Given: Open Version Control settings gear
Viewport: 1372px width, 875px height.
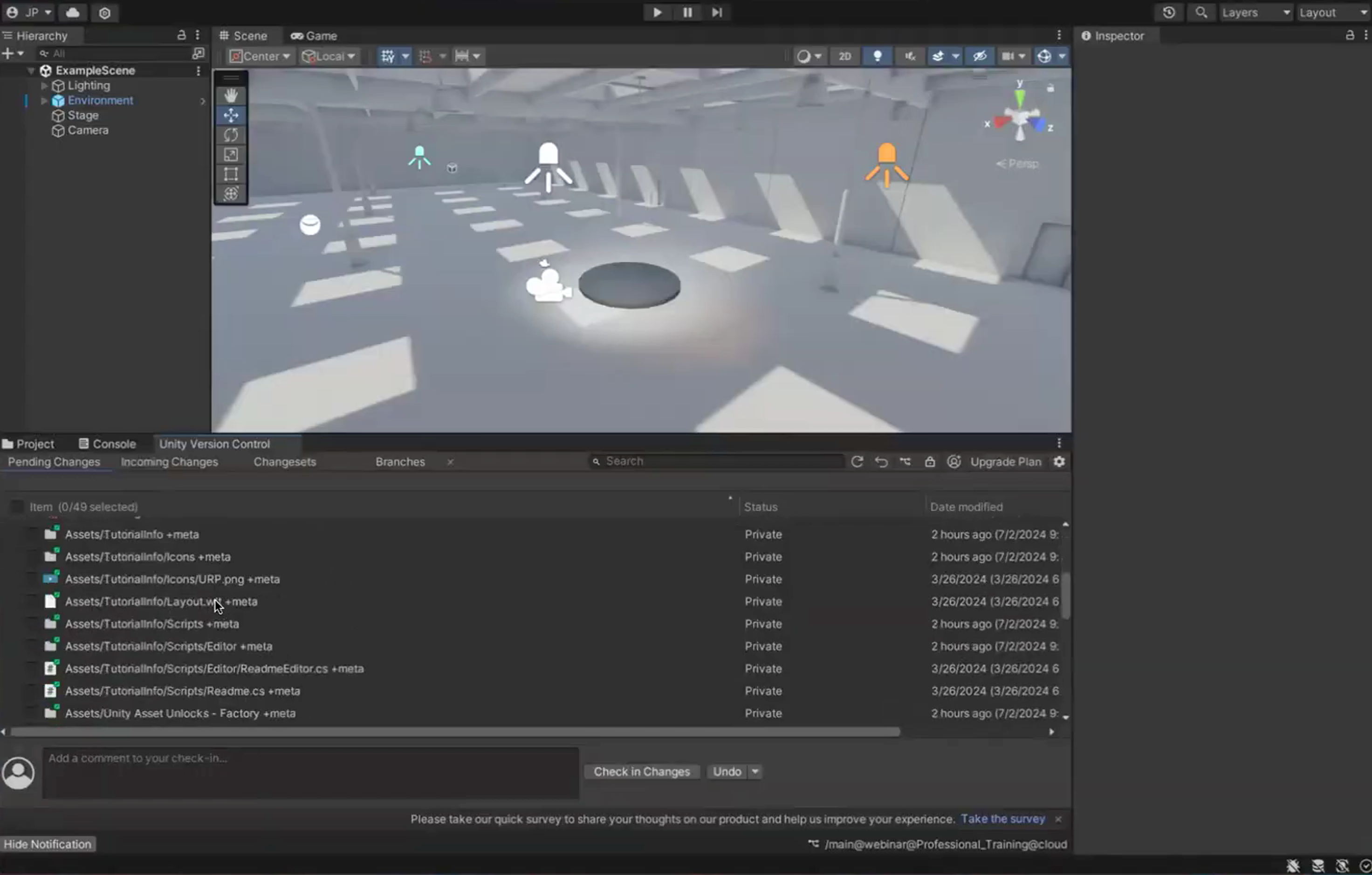Looking at the screenshot, I should pos(1059,461).
